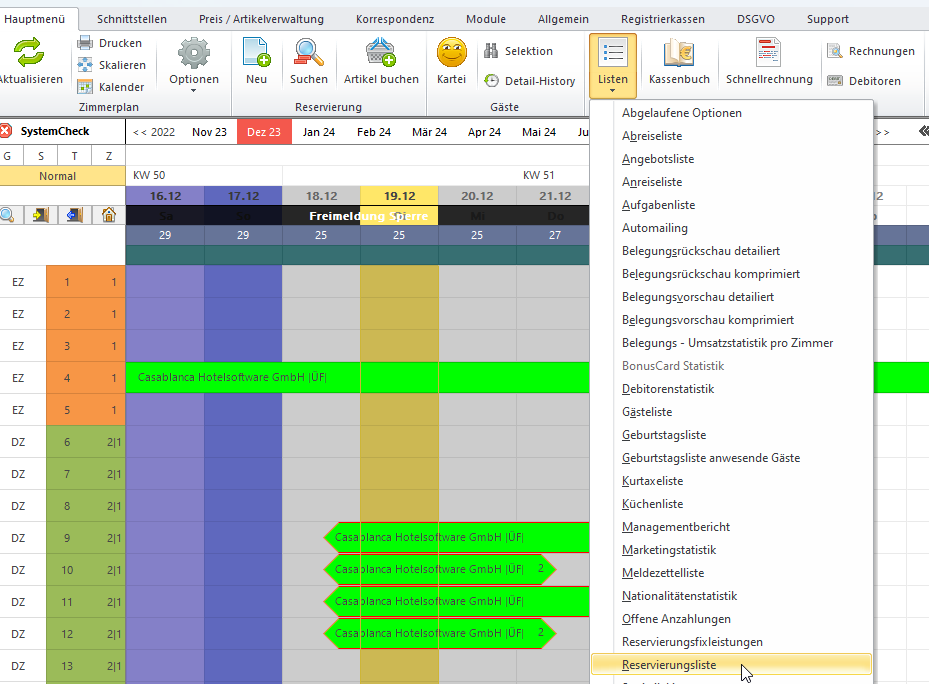The height and width of the screenshot is (684, 929).
Task: Open the Suchen reservation search
Action: pyautogui.click(x=309, y=53)
